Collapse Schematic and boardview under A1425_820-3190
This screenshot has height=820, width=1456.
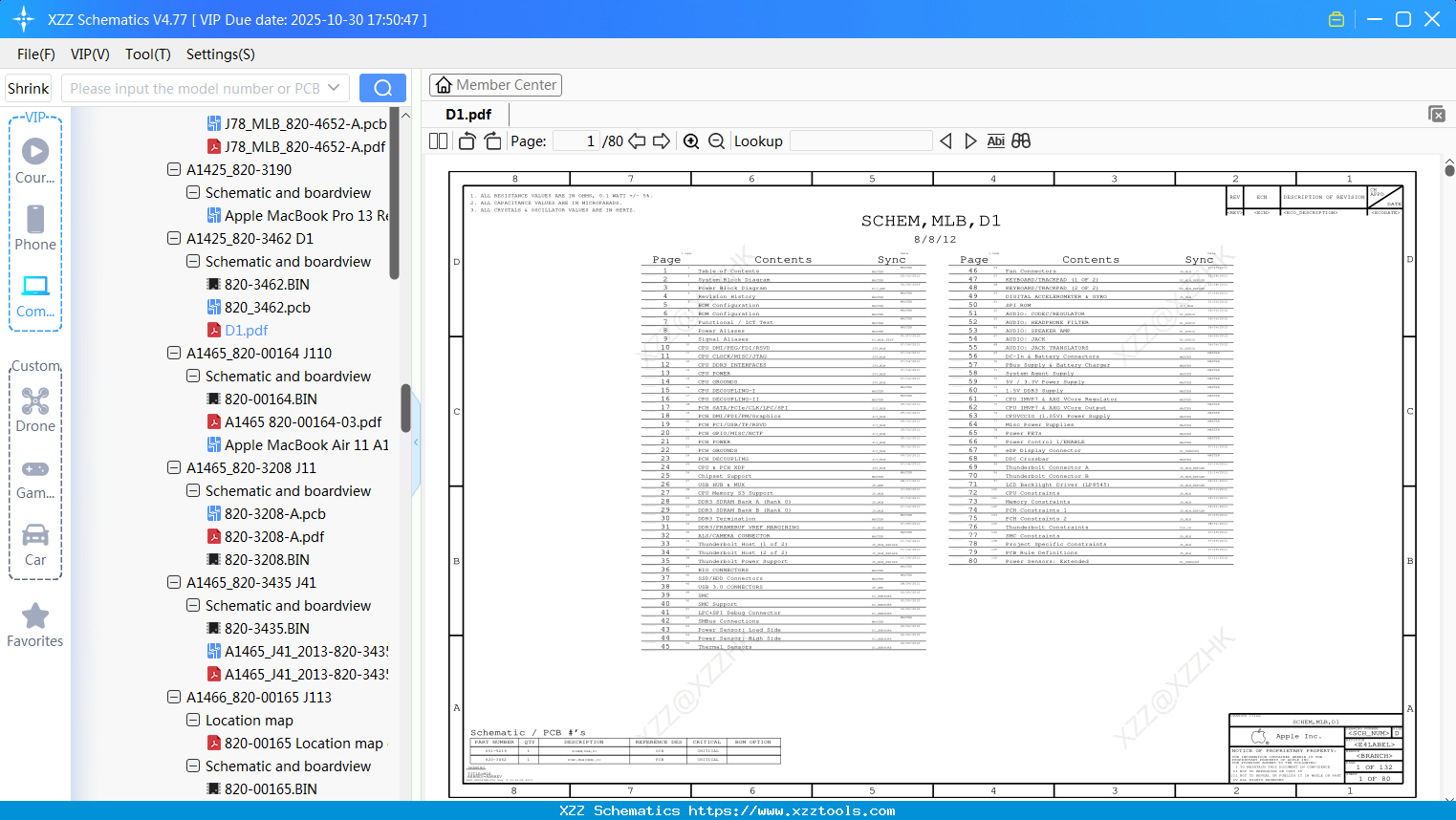click(x=193, y=193)
